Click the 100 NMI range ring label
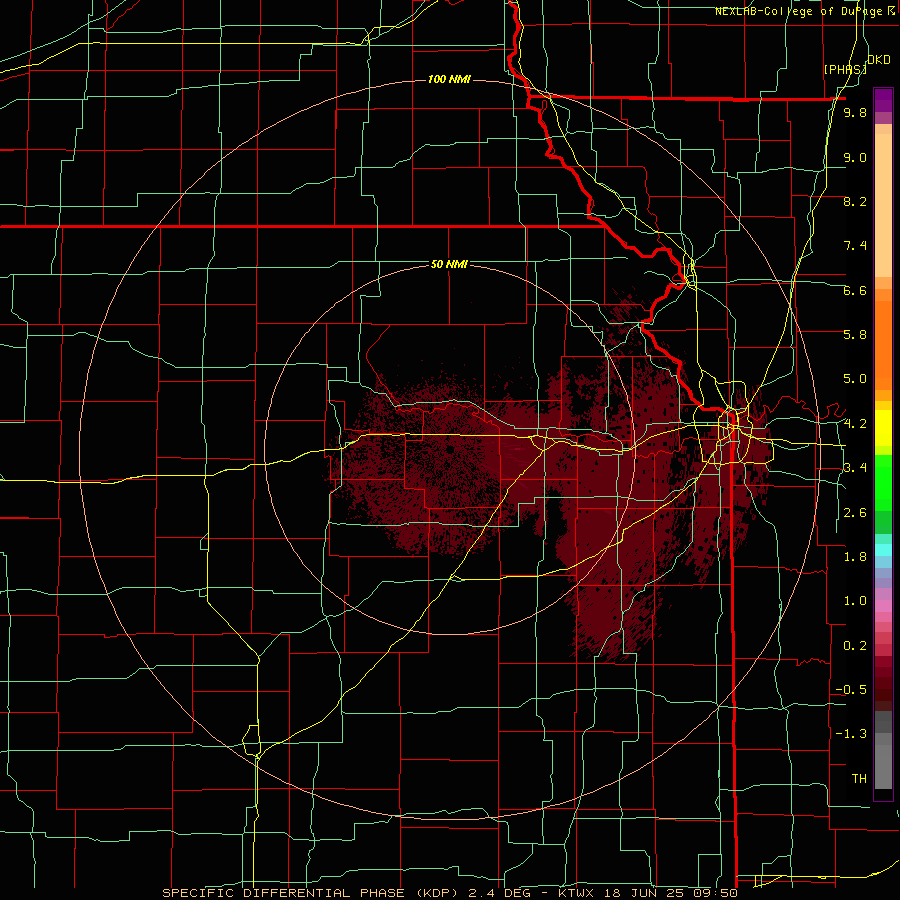The image size is (900, 900). 449,79
